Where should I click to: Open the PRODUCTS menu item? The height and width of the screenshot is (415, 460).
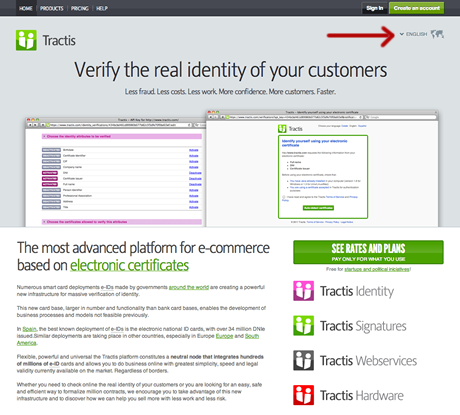tap(52, 8)
